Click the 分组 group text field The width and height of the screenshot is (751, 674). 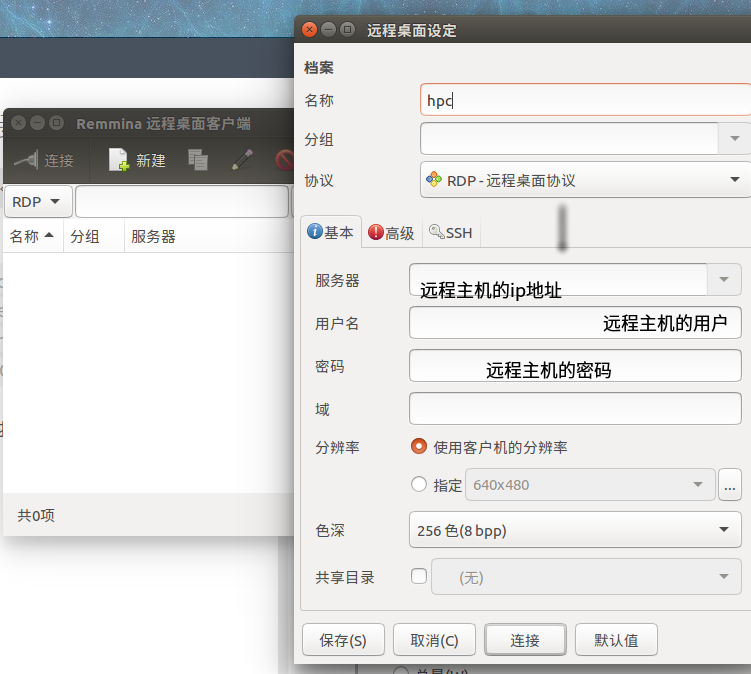click(569, 138)
